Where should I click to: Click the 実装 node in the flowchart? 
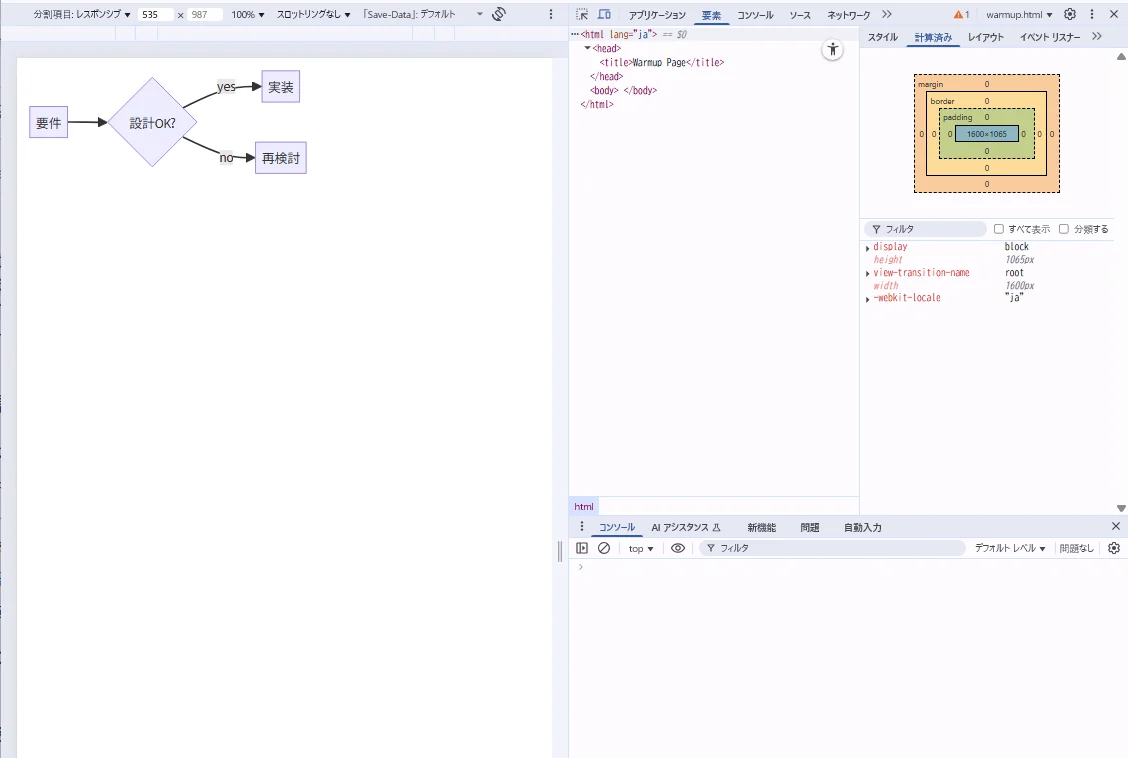pyautogui.click(x=281, y=87)
